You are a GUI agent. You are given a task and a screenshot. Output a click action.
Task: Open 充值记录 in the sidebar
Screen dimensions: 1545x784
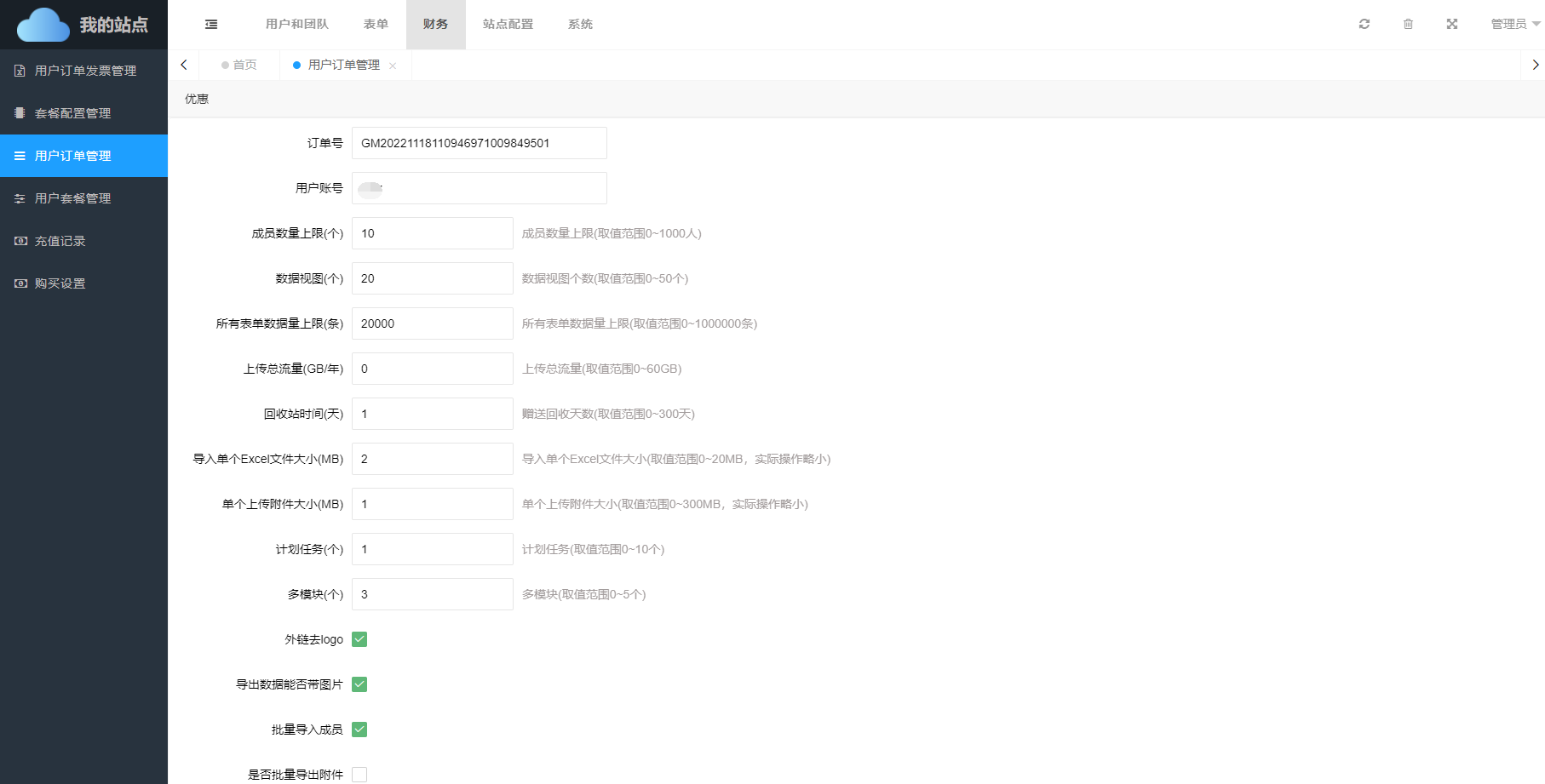(x=60, y=241)
